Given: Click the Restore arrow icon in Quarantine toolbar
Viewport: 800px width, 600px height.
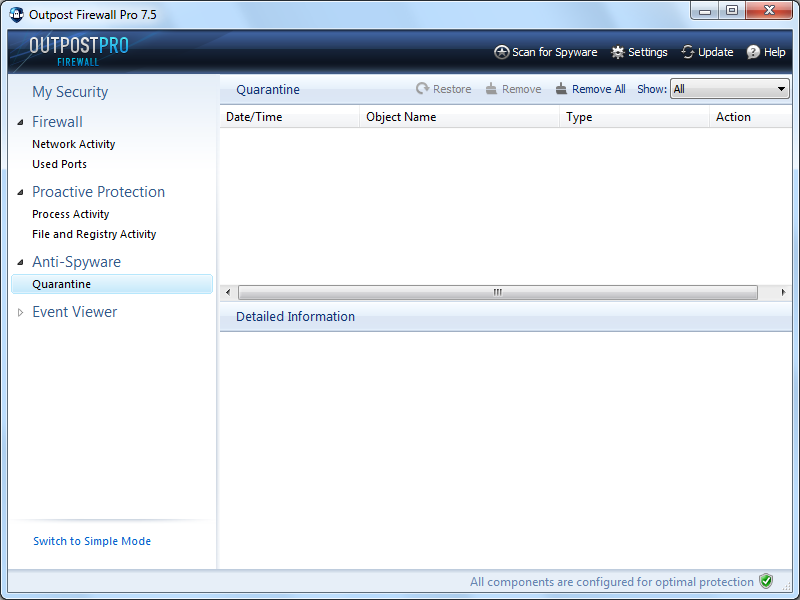Looking at the screenshot, I should [423, 89].
